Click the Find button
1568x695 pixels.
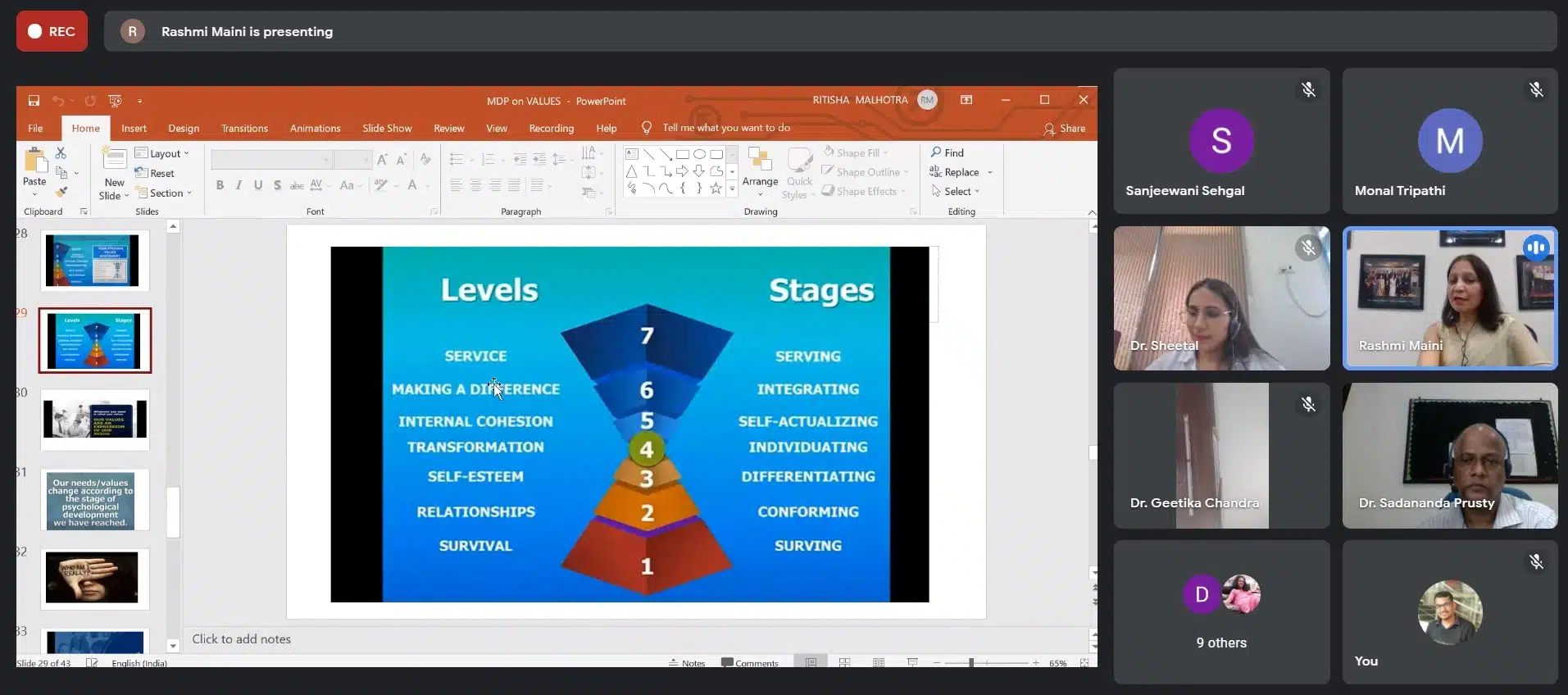pos(948,152)
